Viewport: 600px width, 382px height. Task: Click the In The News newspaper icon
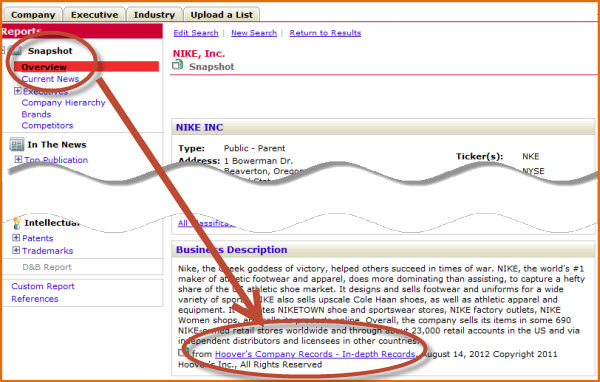pos(16,144)
